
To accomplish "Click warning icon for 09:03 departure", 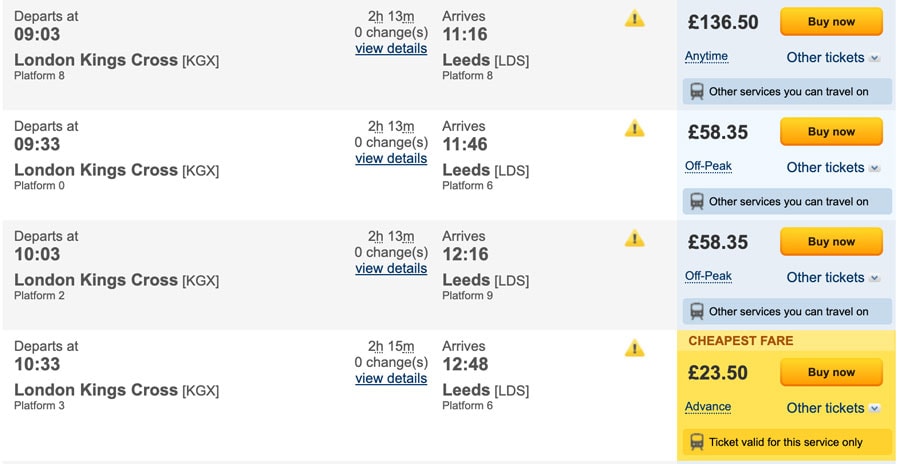I will (x=634, y=18).
